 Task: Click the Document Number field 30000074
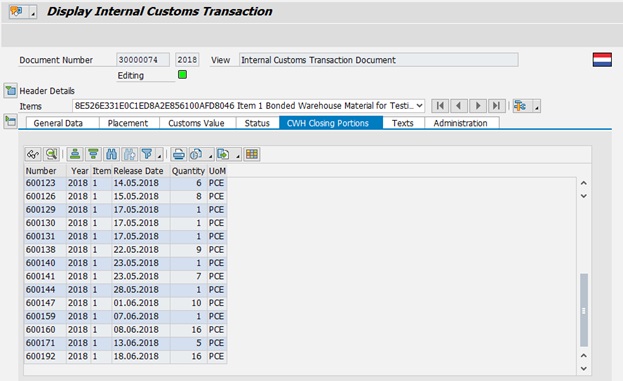click(143, 60)
